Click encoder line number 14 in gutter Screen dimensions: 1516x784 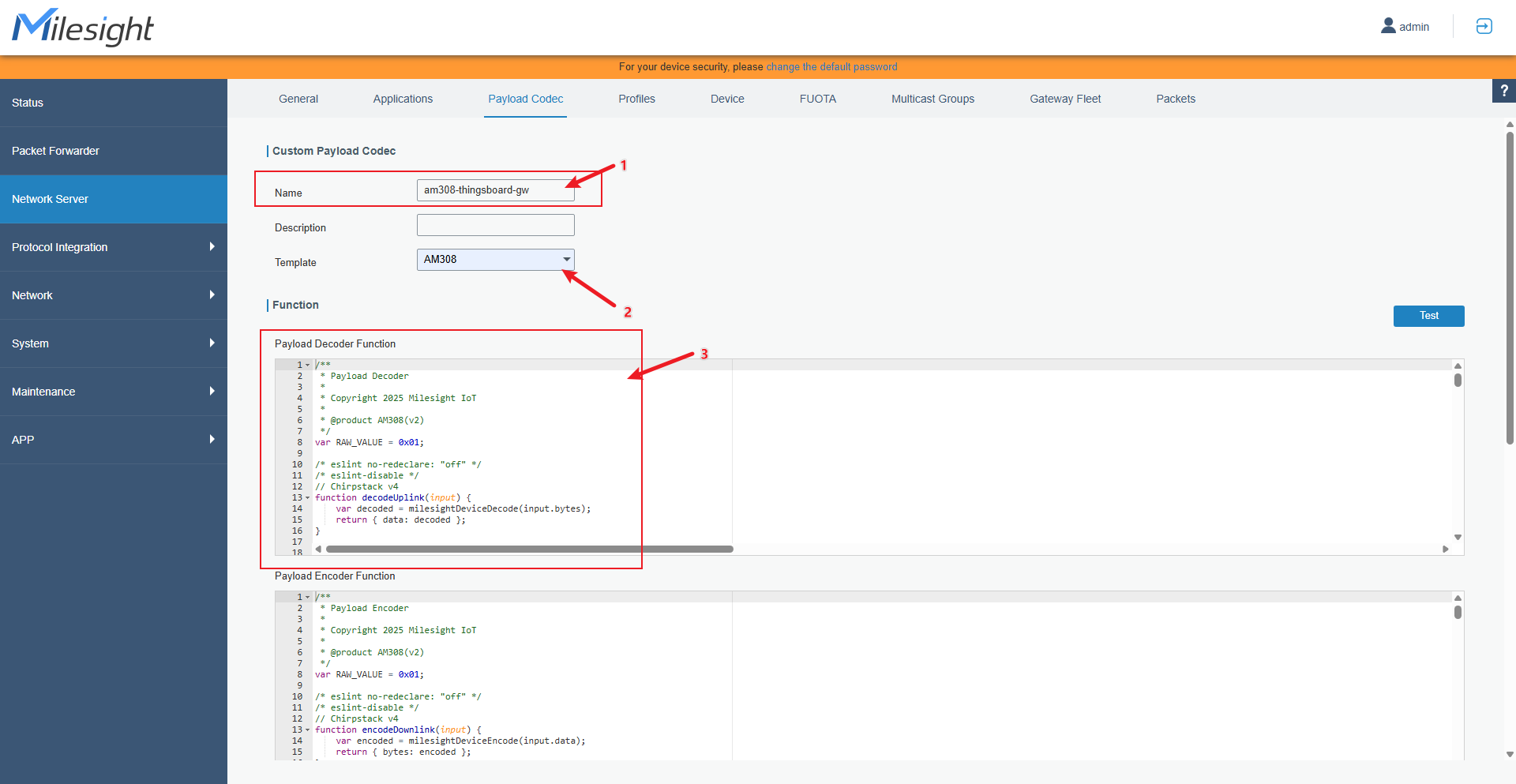click(297, 741)
